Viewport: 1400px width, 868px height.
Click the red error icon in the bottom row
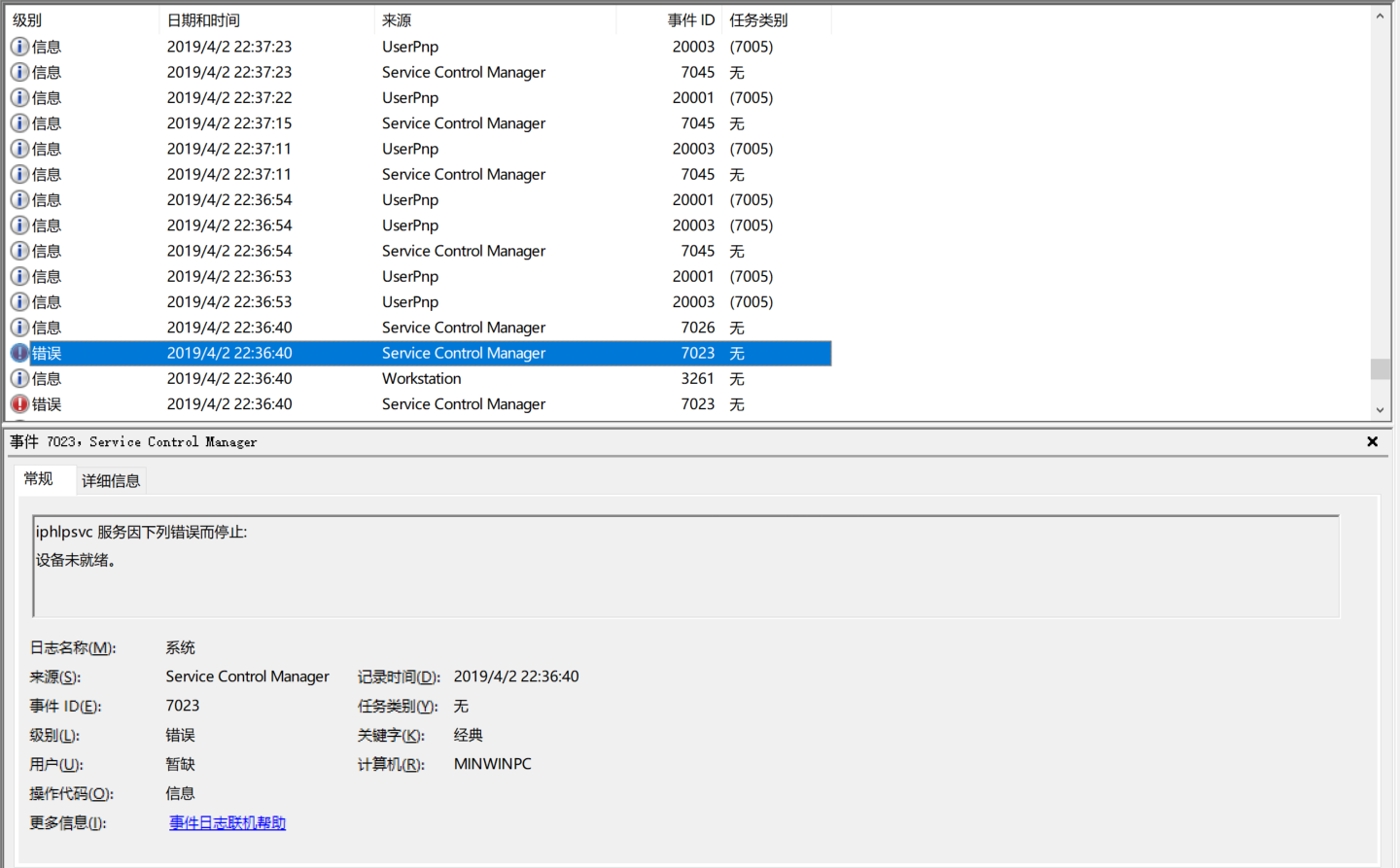pyautogui.click(x=19, y=404)
